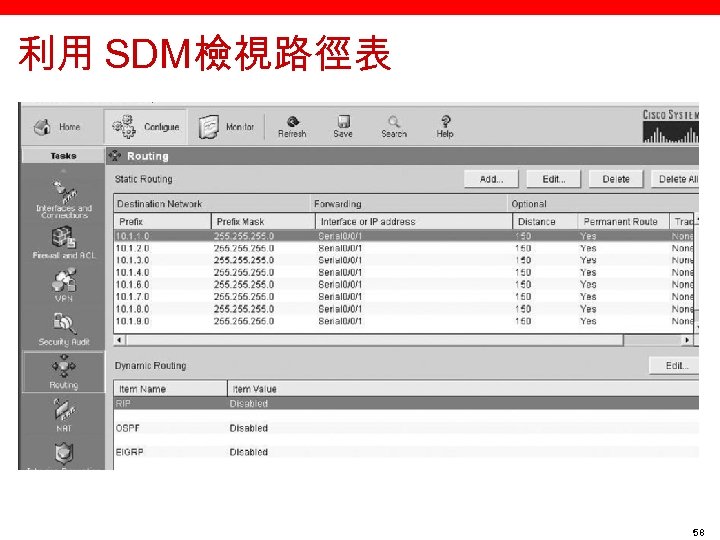Select Firewall and ACL task
Viewport: 720px width, 540px height.
[64, 242]
